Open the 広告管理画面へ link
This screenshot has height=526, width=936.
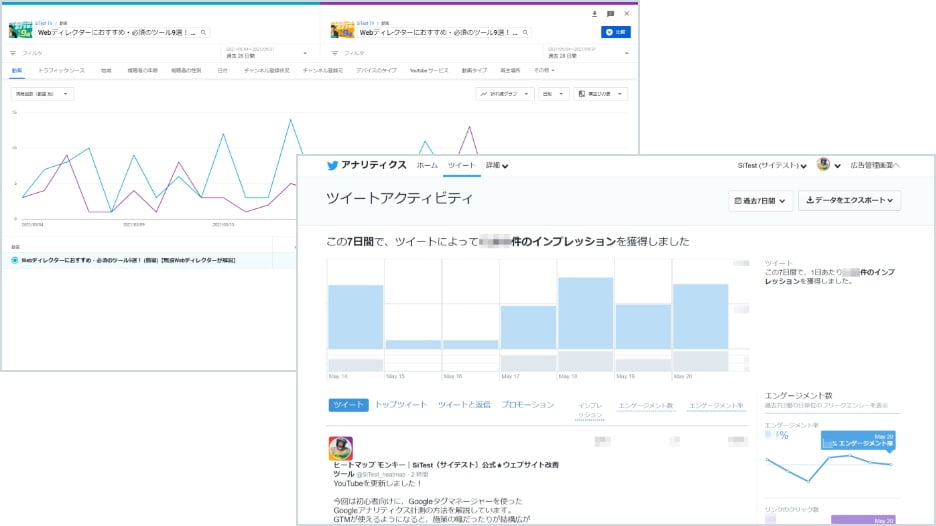point(875,165)
